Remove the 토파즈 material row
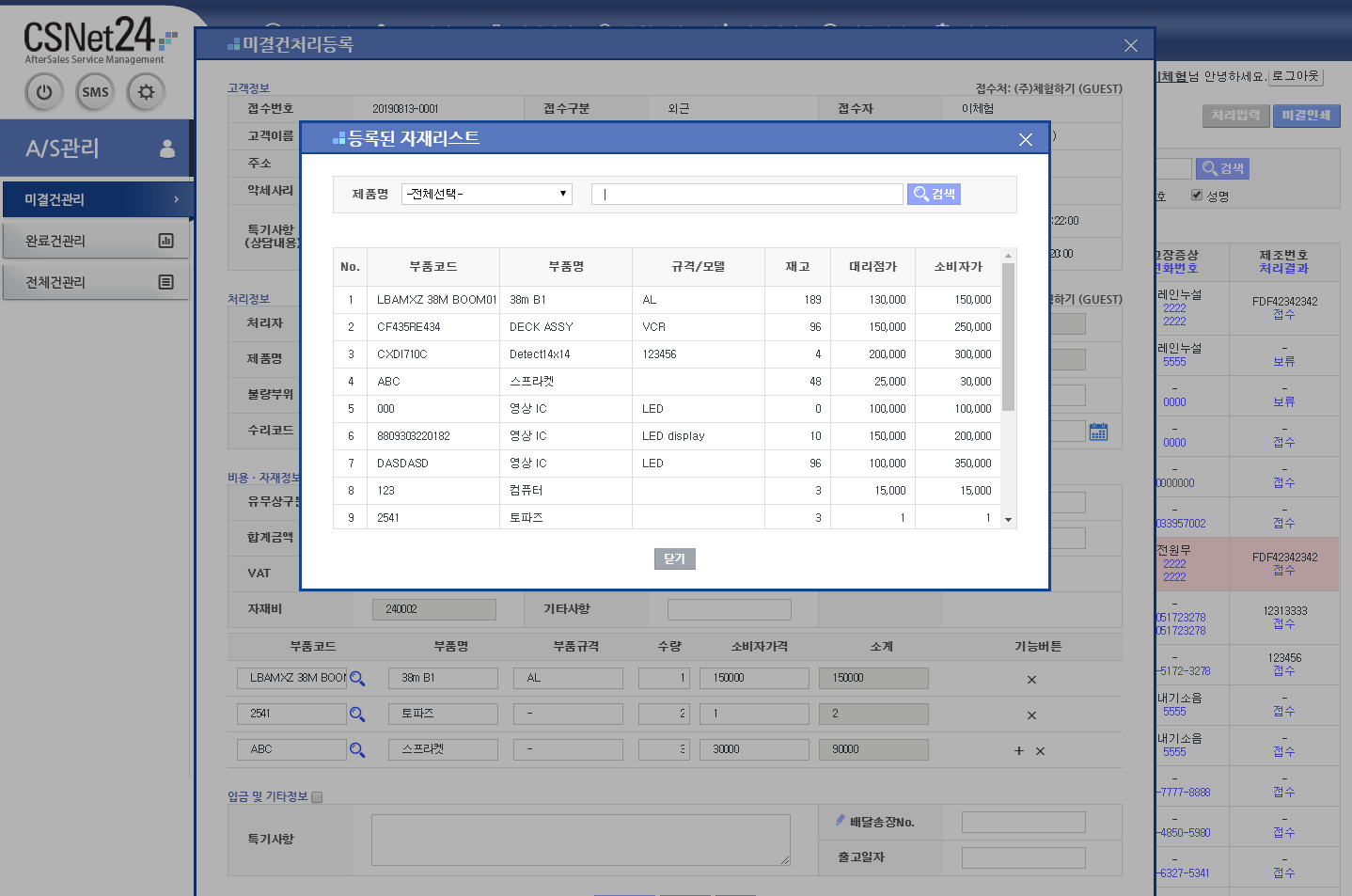The width and height of the screenshot is (1352, 896). 1031,715
